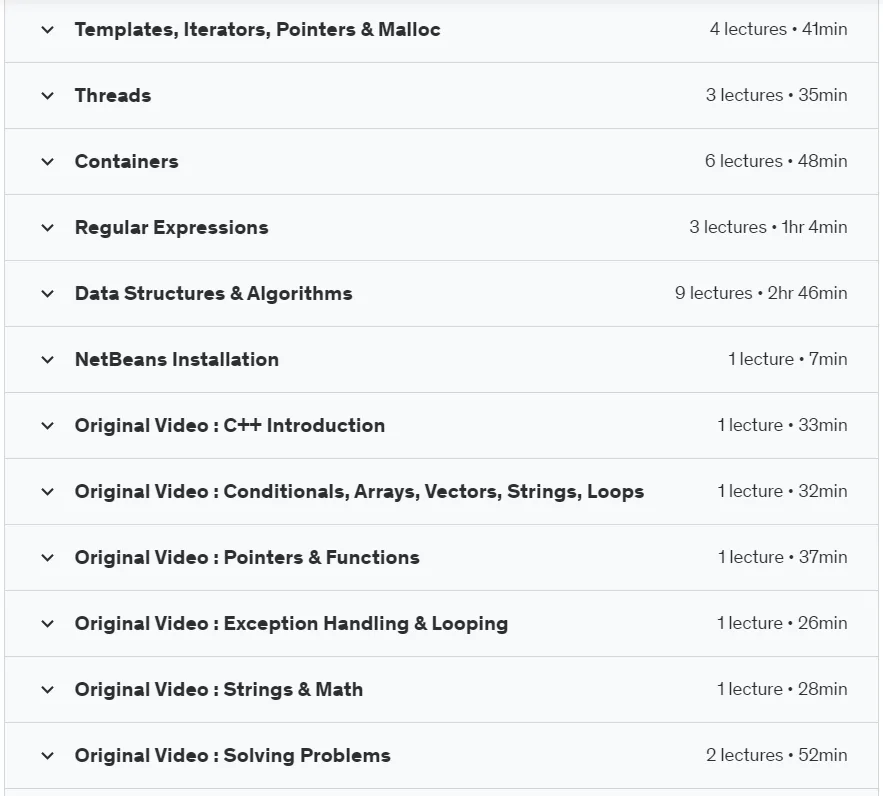Image resolution: width=883 pixels, height=796 pixels.
Task: Expand the Threads section chevron
Action: coord(48,96)
